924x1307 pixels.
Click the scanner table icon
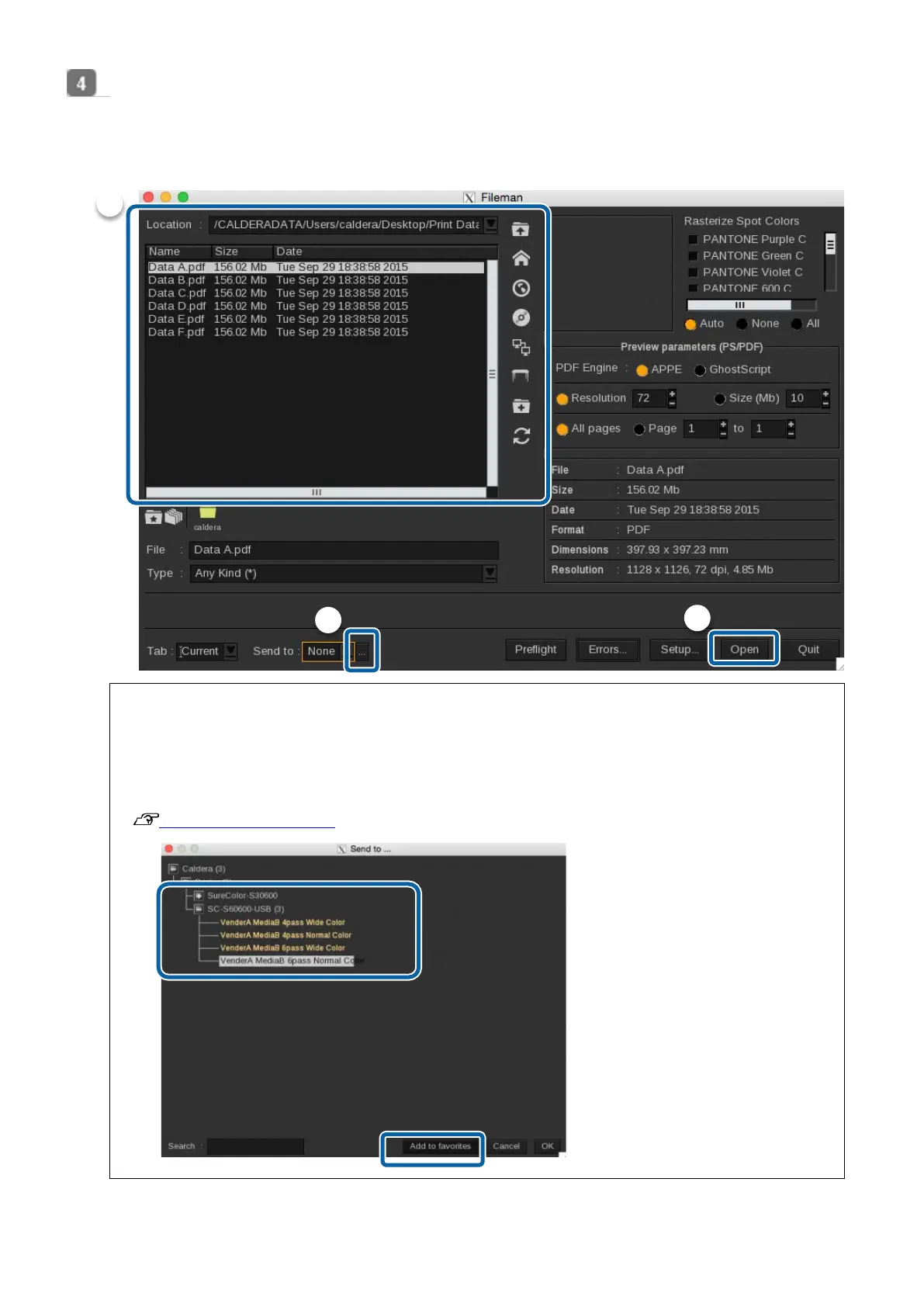point(521,376)
